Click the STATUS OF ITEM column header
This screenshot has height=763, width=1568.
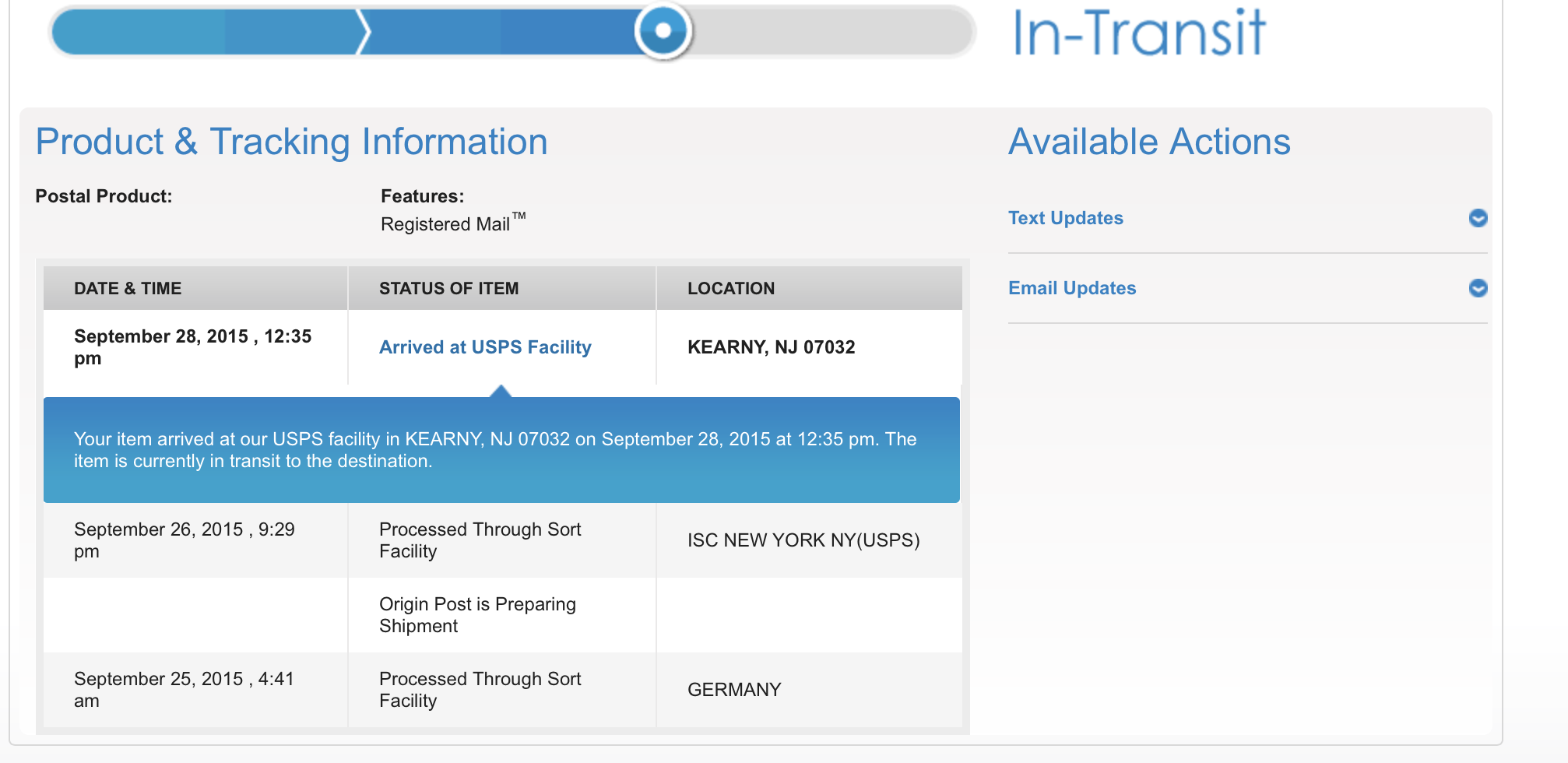pos(448,289)
